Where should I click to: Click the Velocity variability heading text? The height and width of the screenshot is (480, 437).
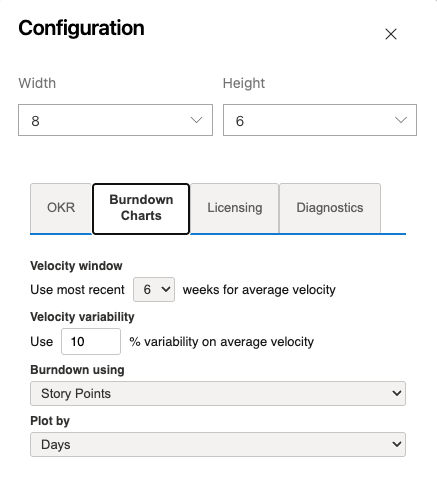click(82, 317)
